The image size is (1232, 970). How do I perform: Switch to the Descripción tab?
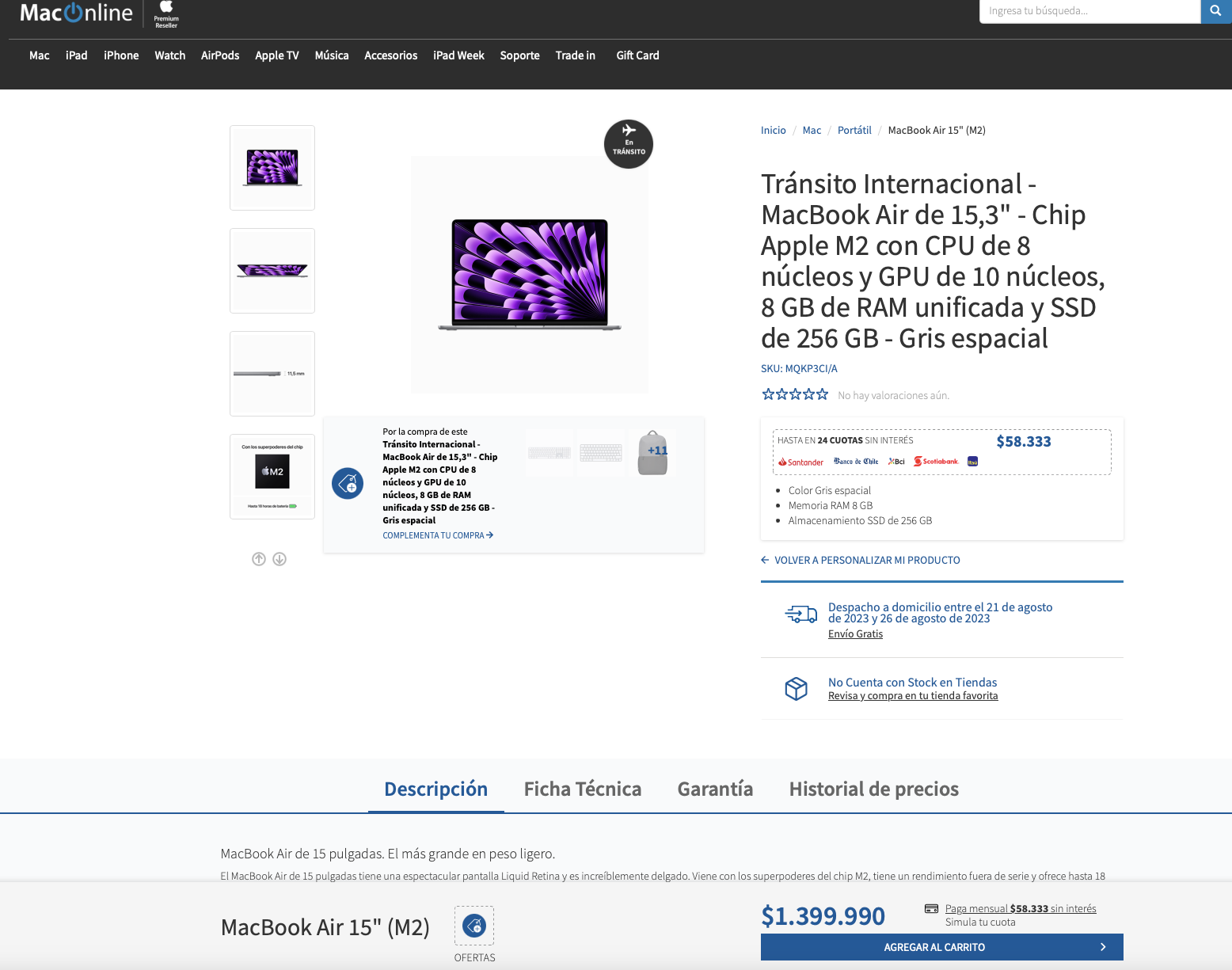pyautogui.click(x=436, y=789)
